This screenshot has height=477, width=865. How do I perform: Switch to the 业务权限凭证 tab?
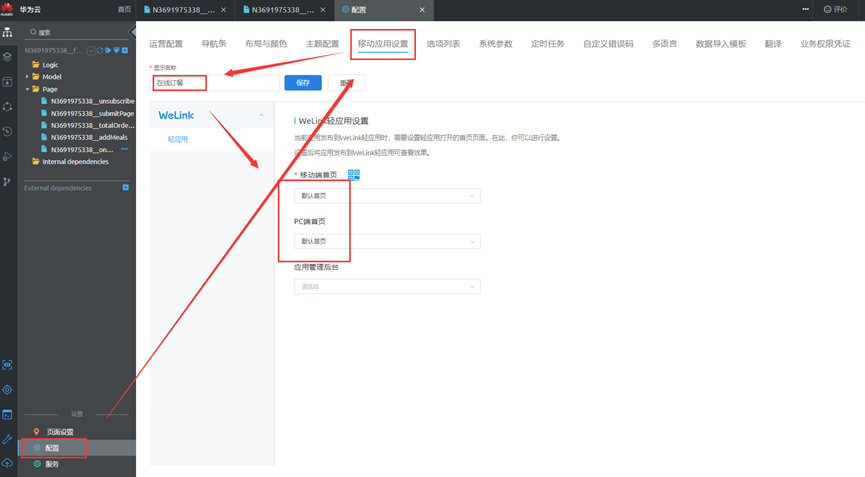pyautogui.click(x=825, y=44)
